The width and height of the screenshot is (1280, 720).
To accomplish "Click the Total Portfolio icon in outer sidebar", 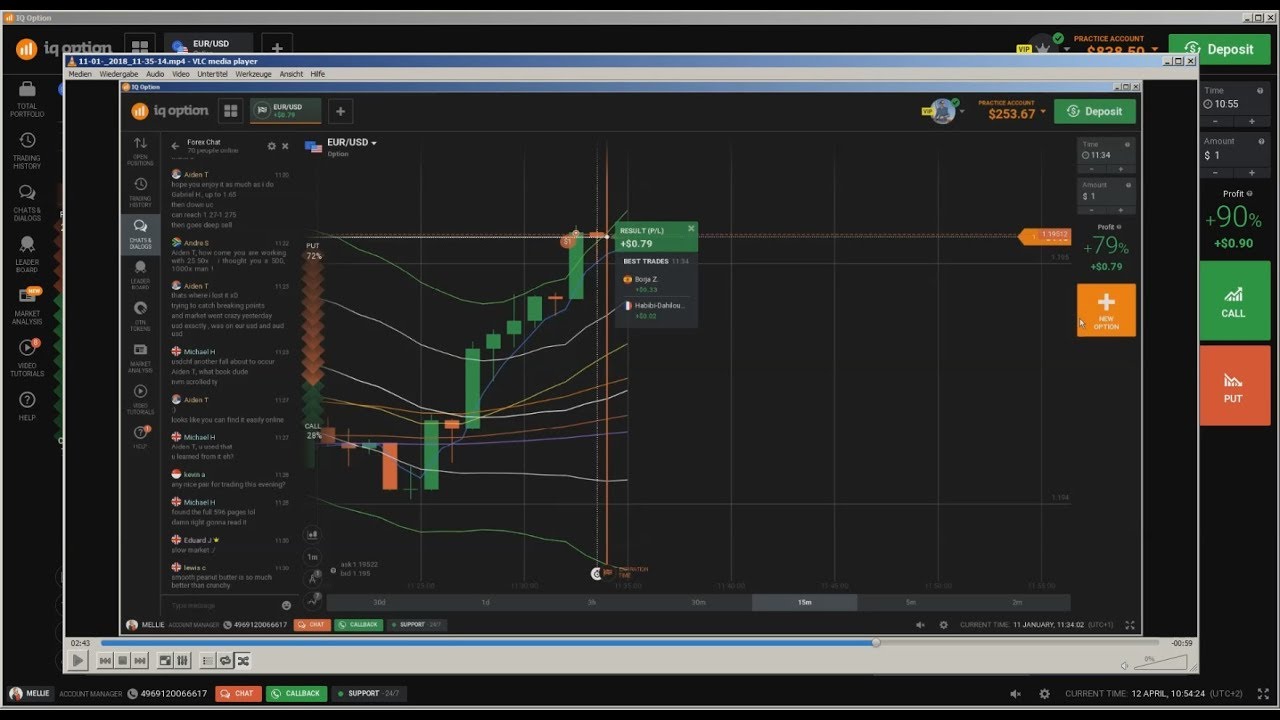I will [27, 99].
